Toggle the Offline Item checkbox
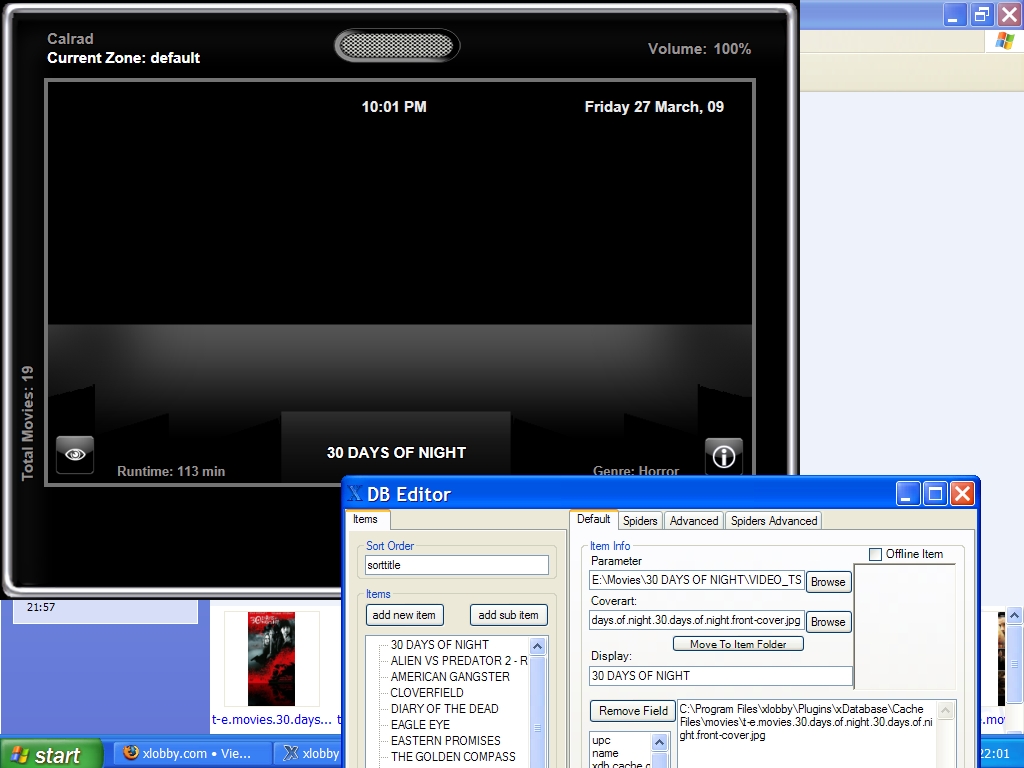This screenshot has width=1024, height=768. (x=875, y=554)
